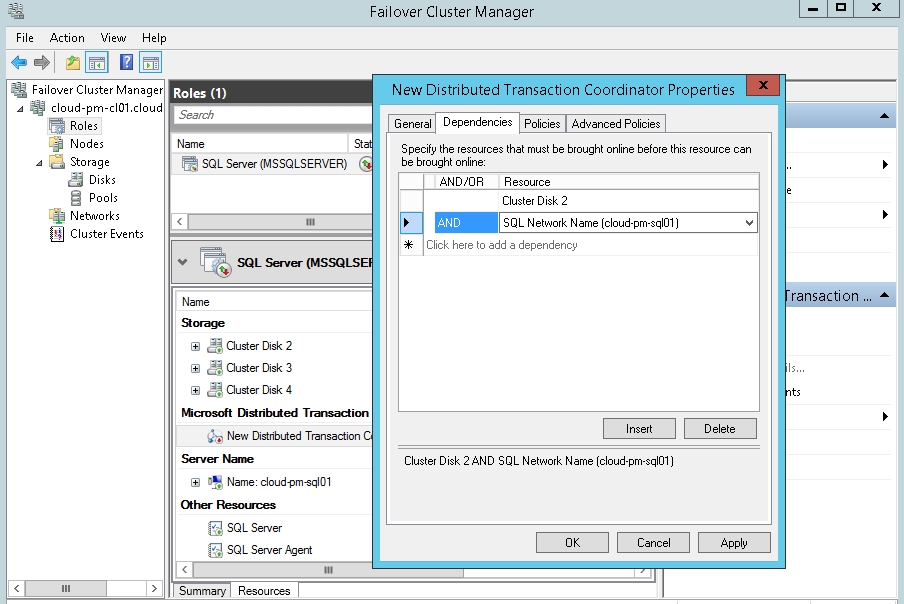Select the current row indicator arrow cell
The image size is (904, 604).
(x=411, y=222)
